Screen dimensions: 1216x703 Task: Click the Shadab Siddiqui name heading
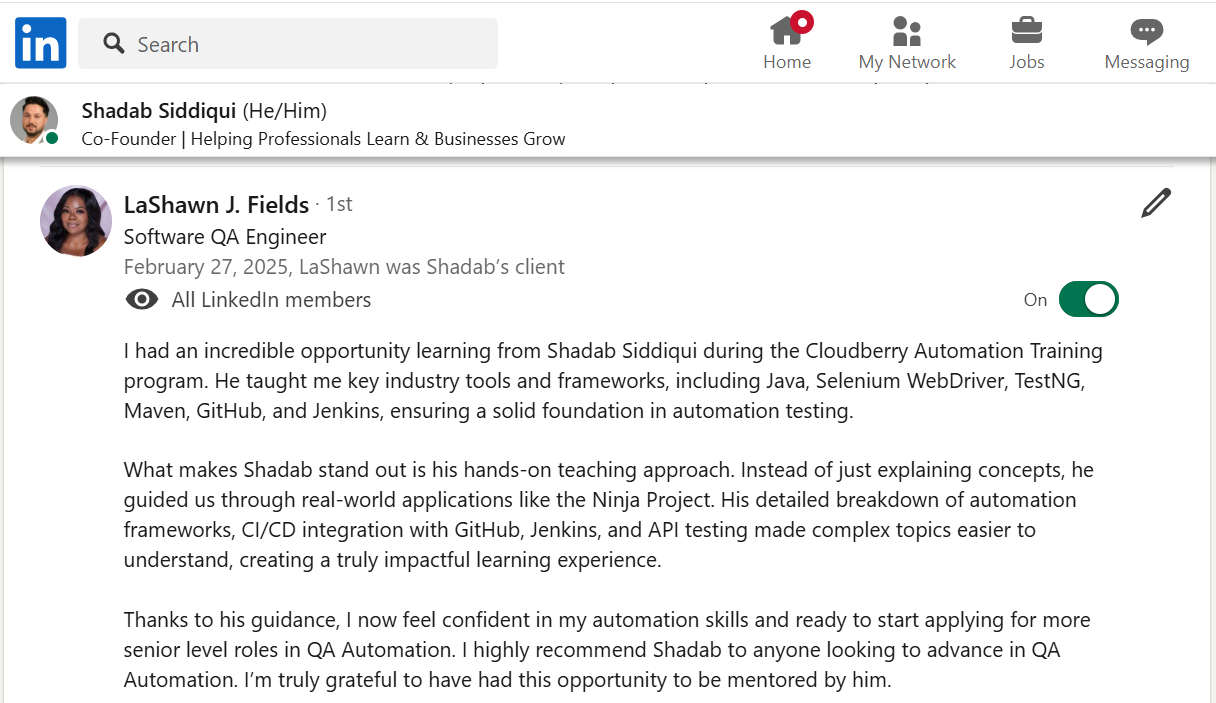pos(159,110)
